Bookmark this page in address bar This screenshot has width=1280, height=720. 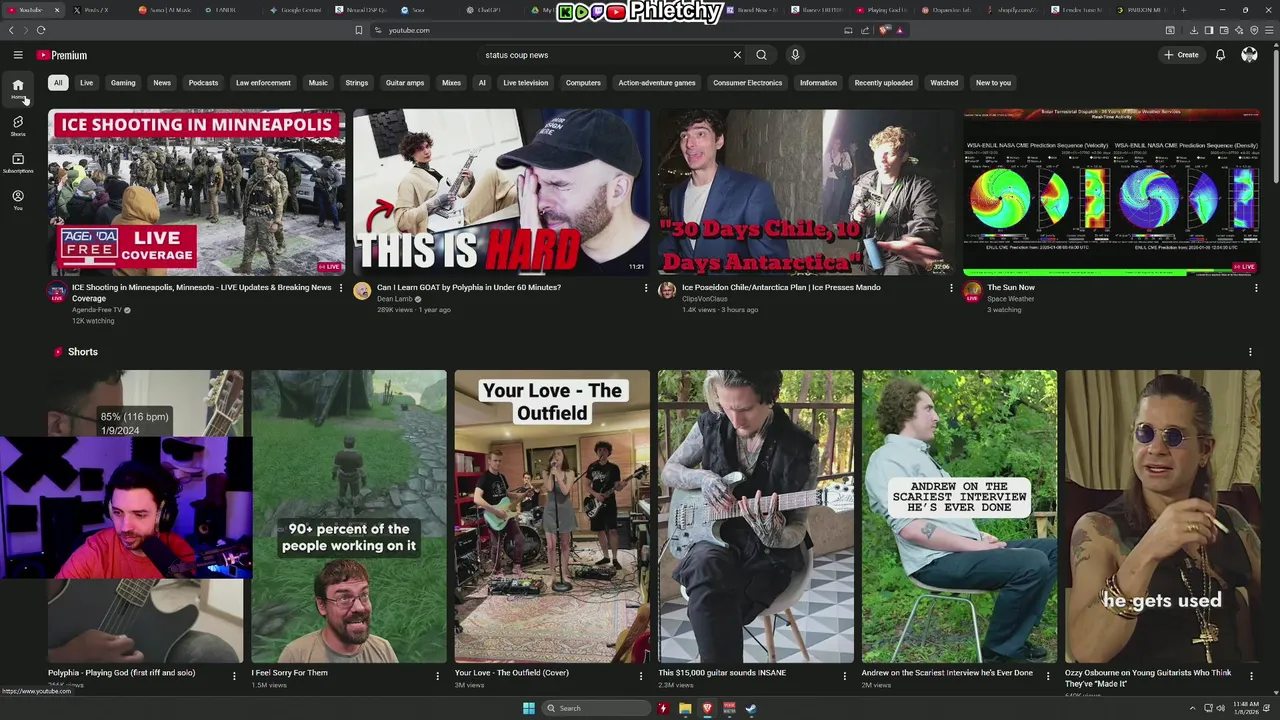coord(359,30)
